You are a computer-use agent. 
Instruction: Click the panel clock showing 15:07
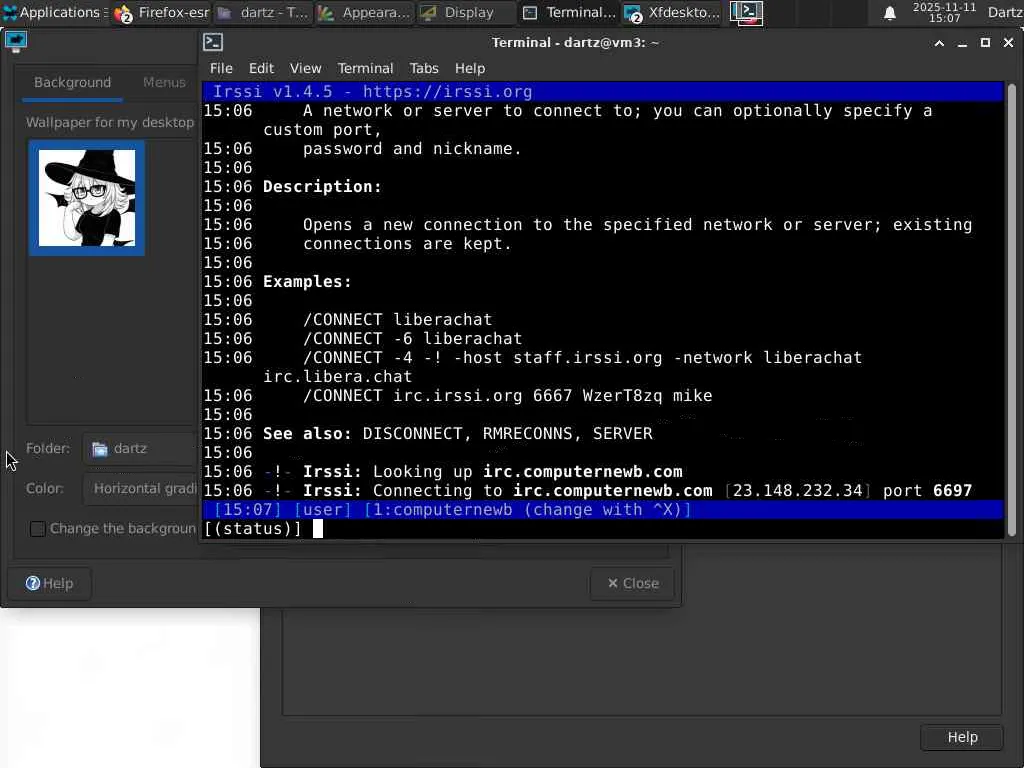click(944, 12)
